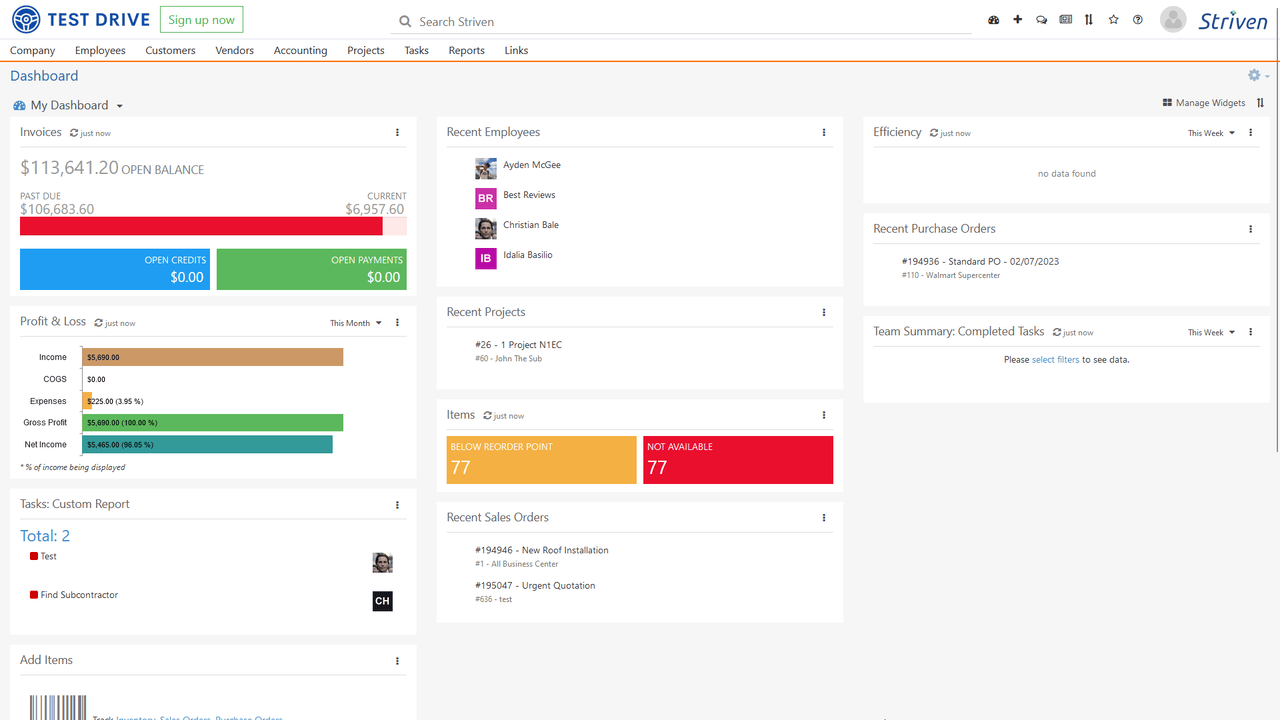
Task: Refresh the Items widget
Action: click(489, 414)
